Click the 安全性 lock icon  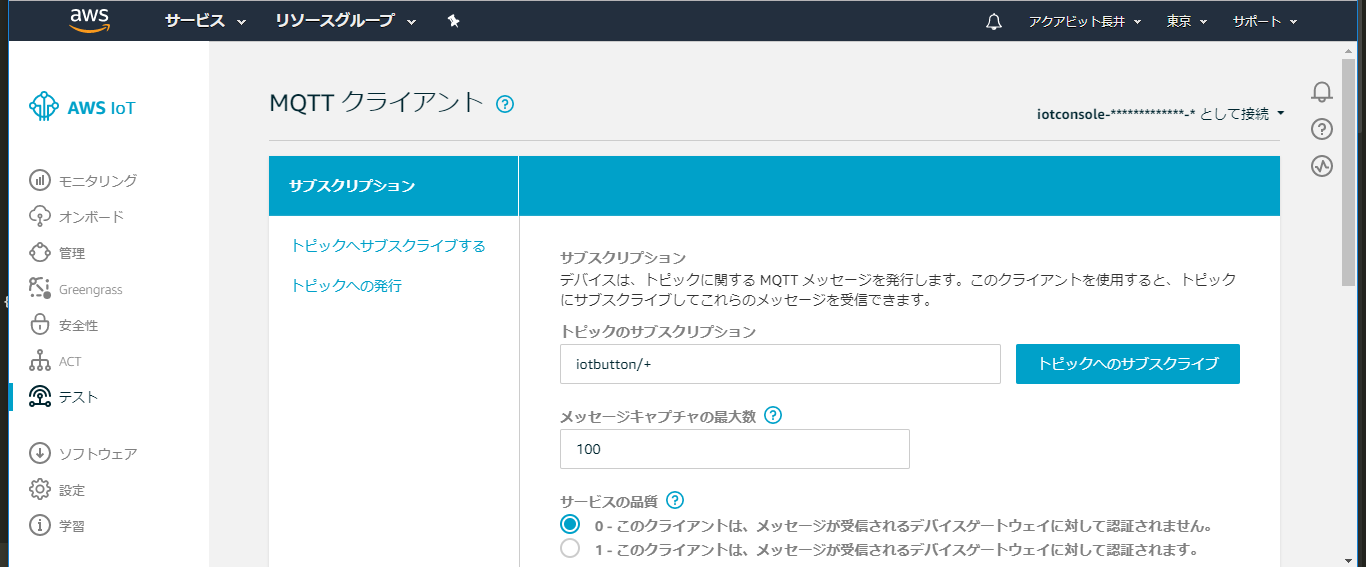tap(40, 325)
